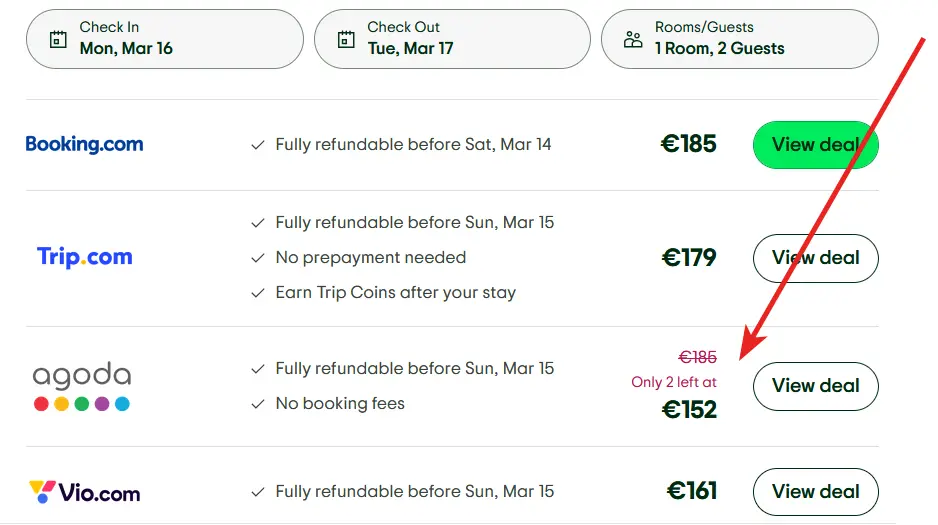Click the Trip.com logo
The image size is (938, 525).
coord(85,257)
